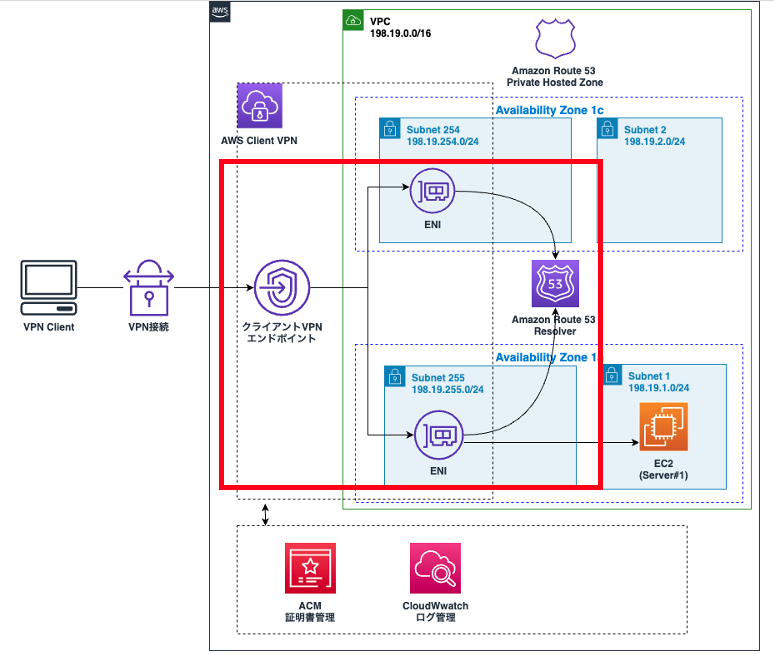Click the Route 53 Private Hosted Zone badge icon
774x654 pixels.
click(x=555, y=38)
